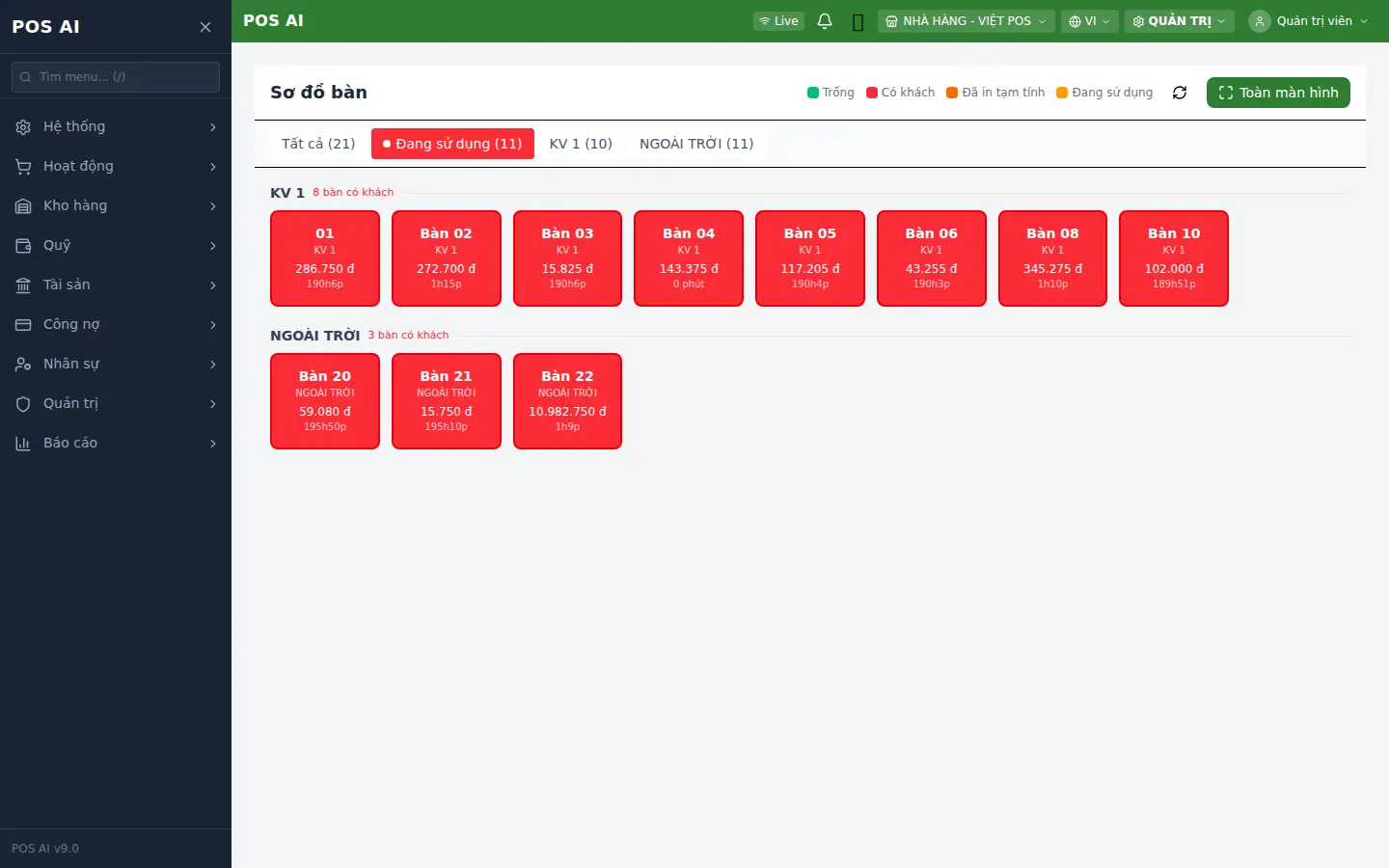The width and height of the screenshot is (1389, 868).
Task: Click the Toàn màn hình button
Action: tap(1278, 93)
